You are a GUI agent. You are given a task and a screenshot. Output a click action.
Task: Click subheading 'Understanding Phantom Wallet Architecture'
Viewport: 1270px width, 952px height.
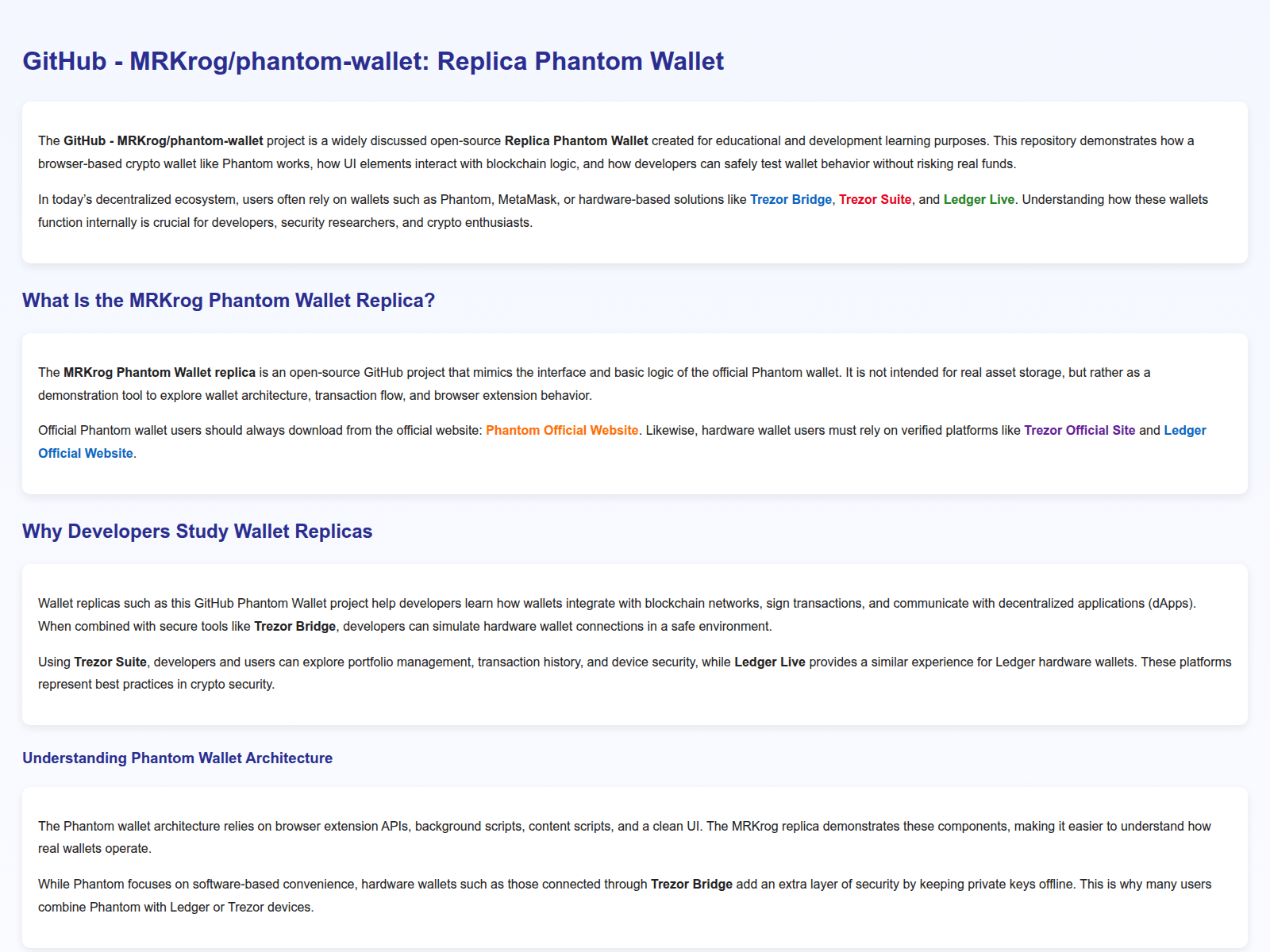coord(177,758)
